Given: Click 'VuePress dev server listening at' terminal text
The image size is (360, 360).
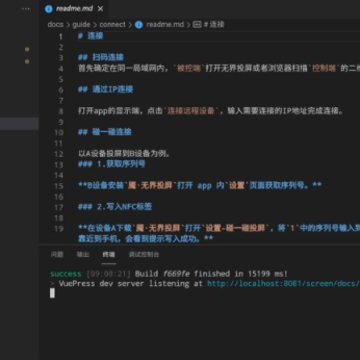Looking at the screenshot, I should click(x=131, y=284).
